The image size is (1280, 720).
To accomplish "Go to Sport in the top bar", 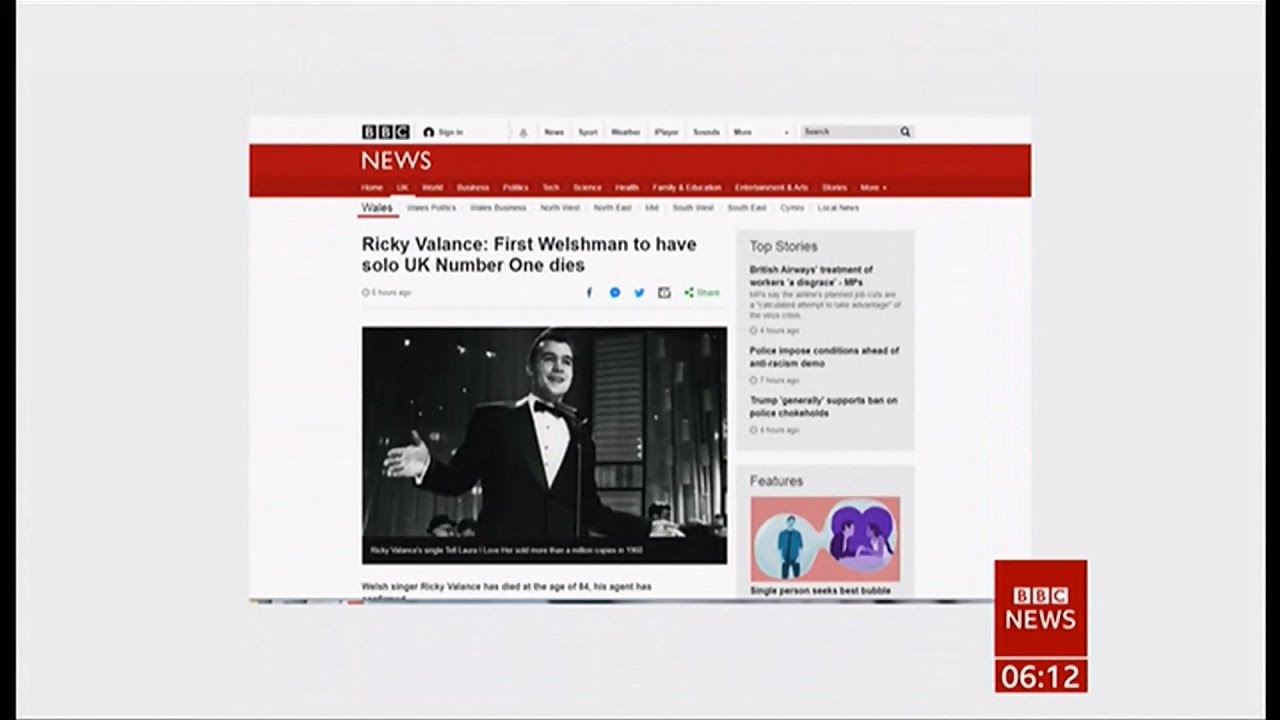I will [588, 132].
